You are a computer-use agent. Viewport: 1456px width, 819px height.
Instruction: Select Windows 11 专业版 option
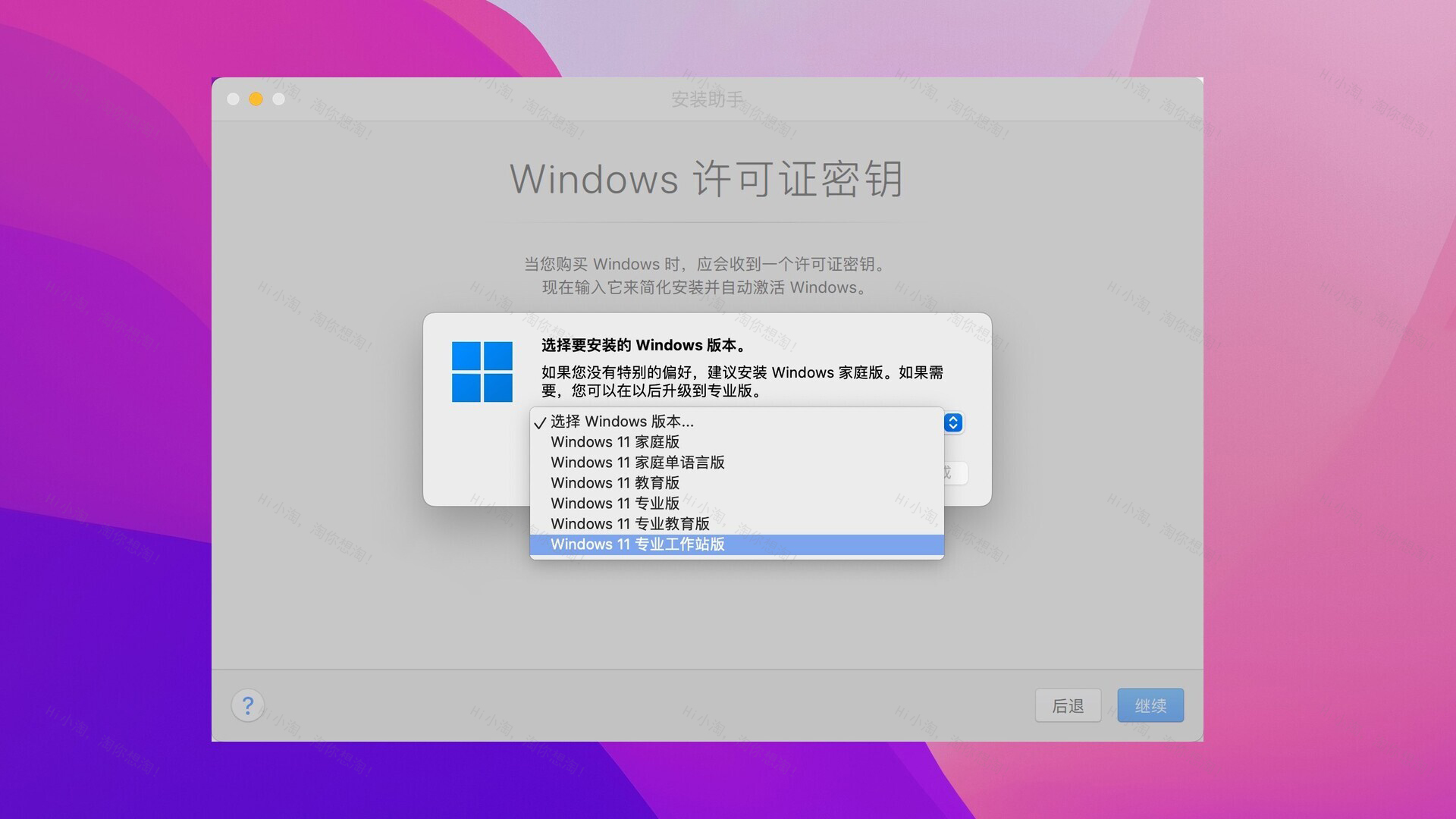click(615, 503)
